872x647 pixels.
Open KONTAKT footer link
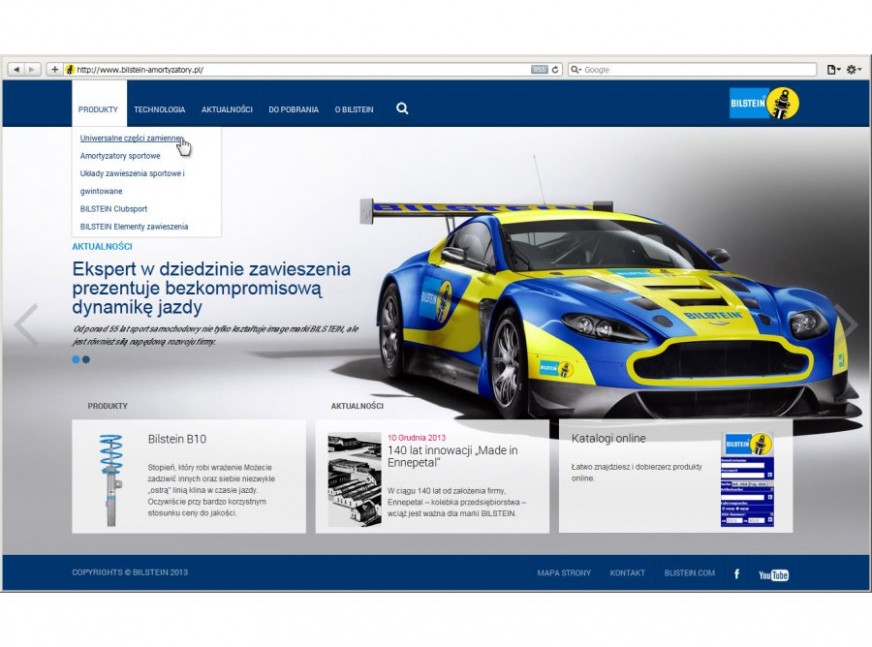coord(627,572)
